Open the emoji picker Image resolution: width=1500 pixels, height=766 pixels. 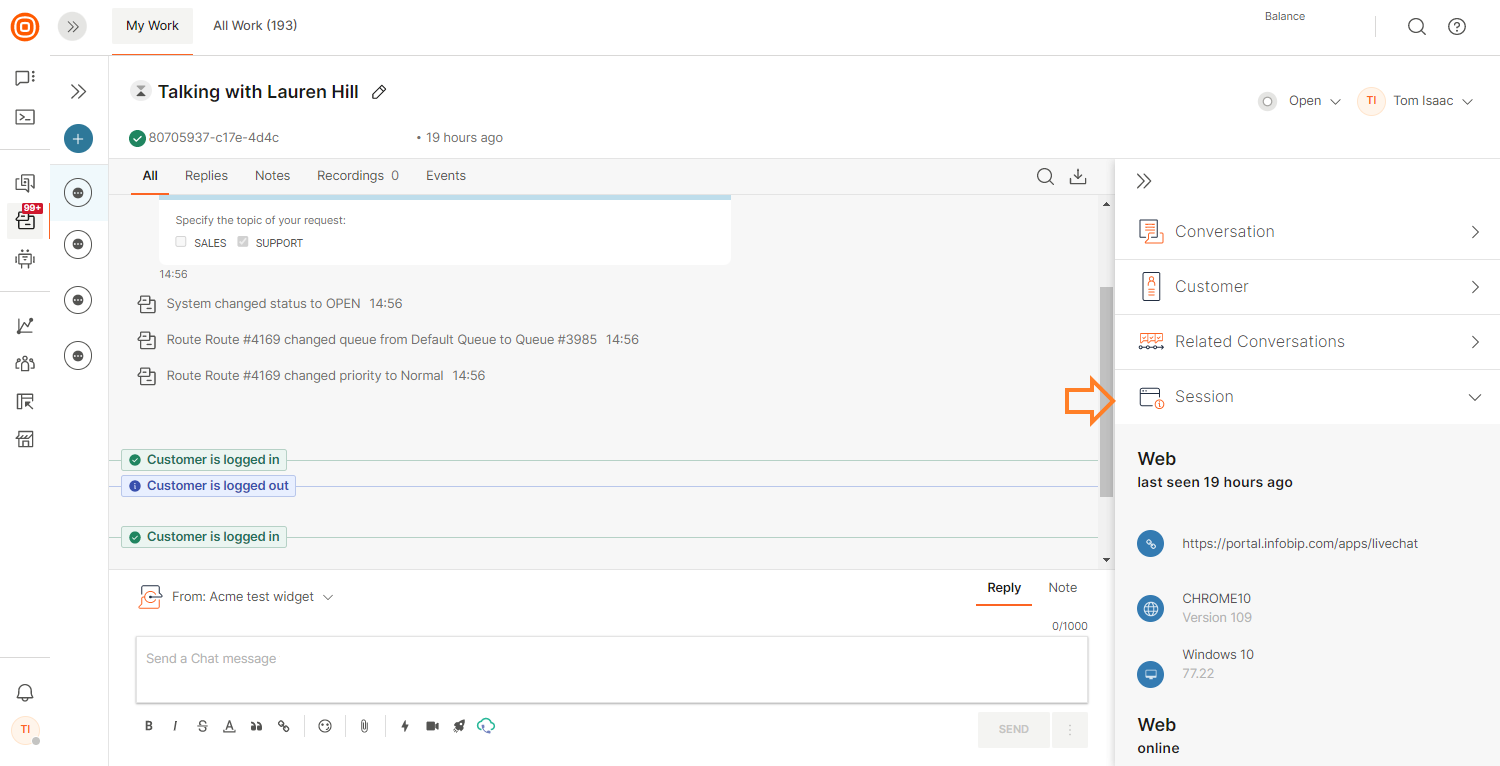pyautogui.click(x=325, y=726)
